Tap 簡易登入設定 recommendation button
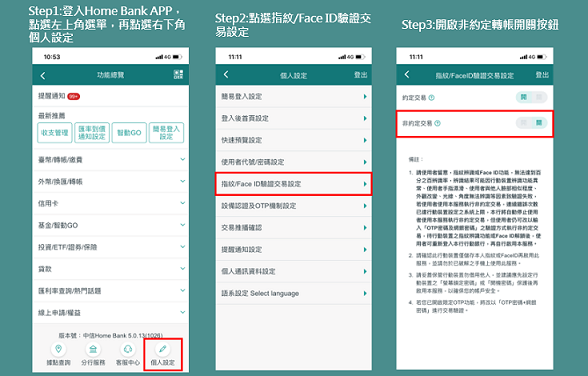588x376 pixels. (x=166, y=132)
